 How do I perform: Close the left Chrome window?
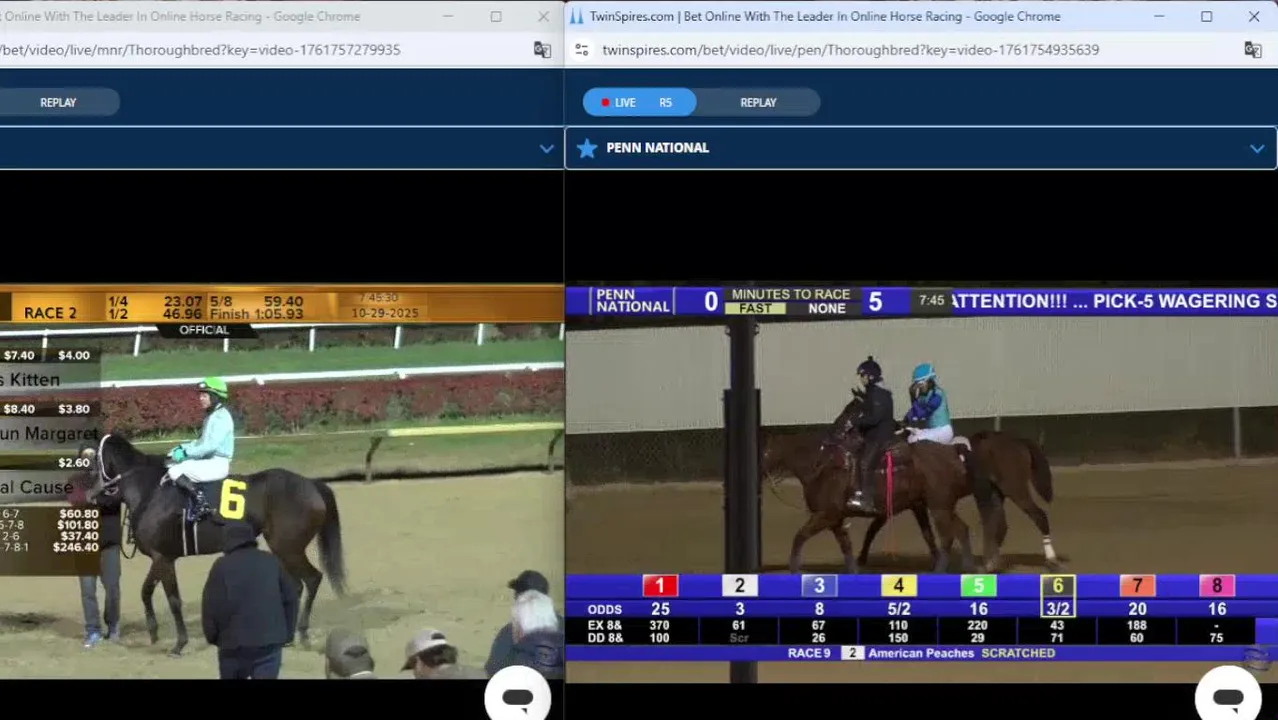click(543, 16)
